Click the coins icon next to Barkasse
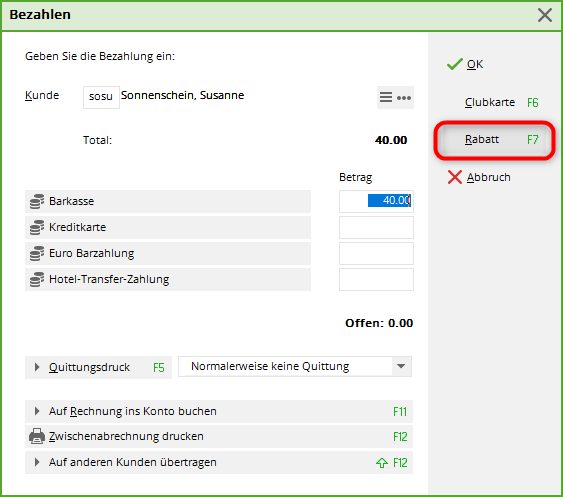This screenshot has width=563, height=497. click(37, 201)
